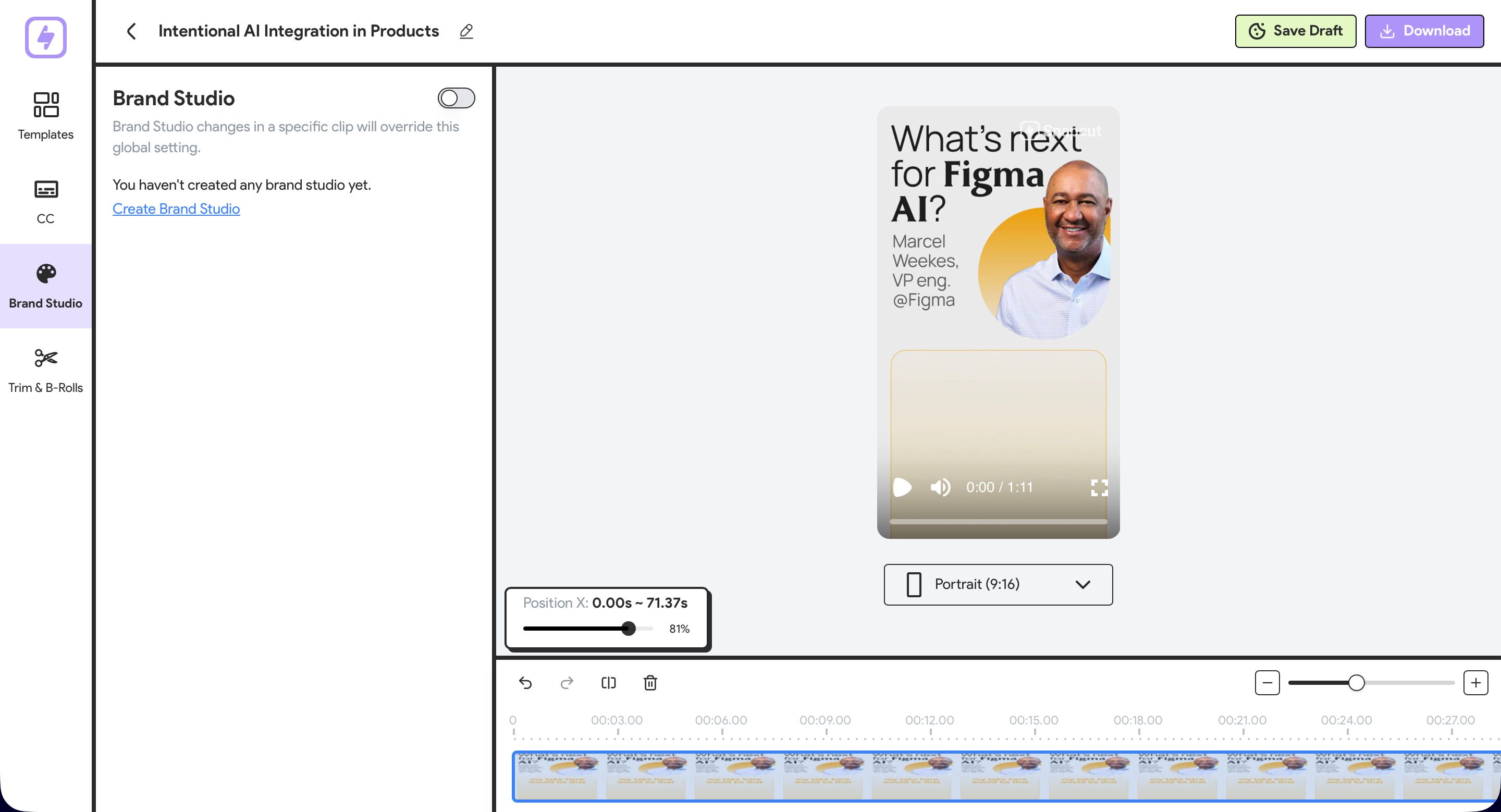Viewport: 1501px width, 812px height.
Task: Mute the video preview audio
Action: click(940, 487)
